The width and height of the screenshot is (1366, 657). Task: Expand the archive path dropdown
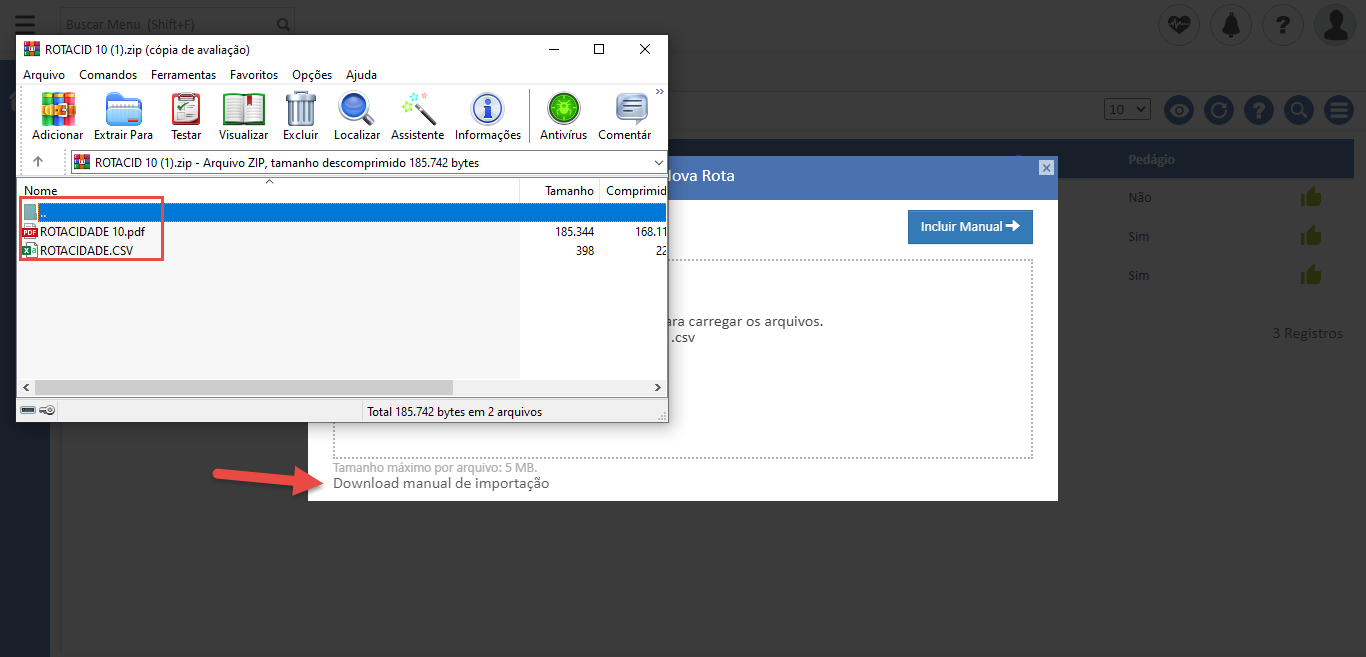pyautogui.click(x=658, y=162)
